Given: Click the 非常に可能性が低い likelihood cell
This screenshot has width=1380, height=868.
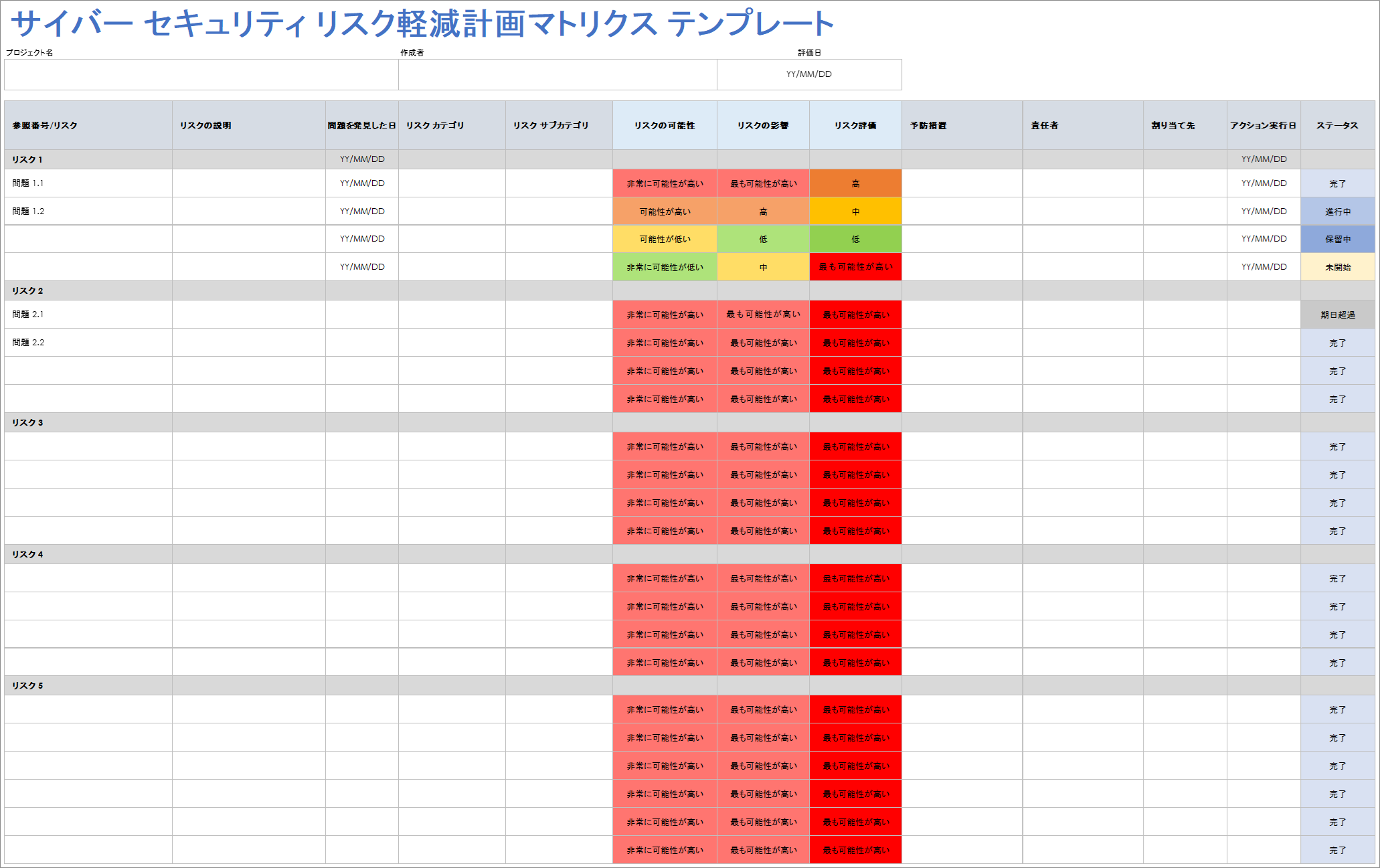Looking at the screenshot, I should pos(665,267).
